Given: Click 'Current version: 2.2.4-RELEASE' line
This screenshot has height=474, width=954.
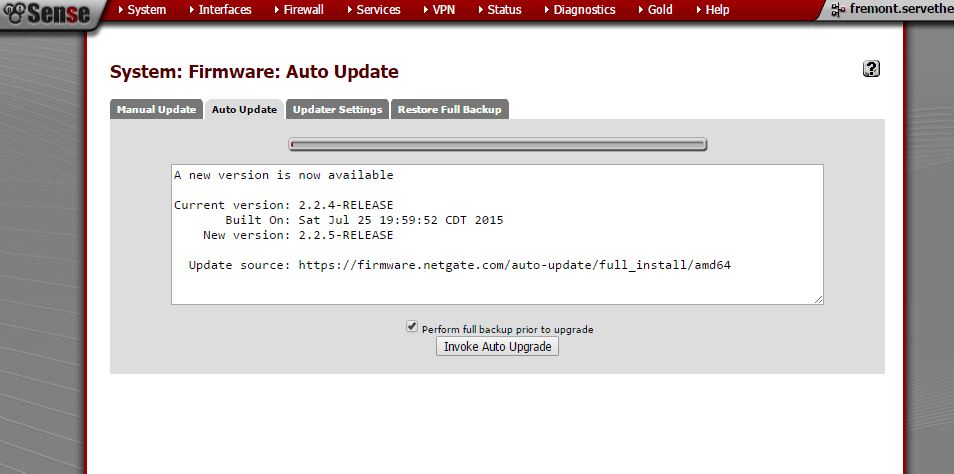Looking at the screenshot, I should [x=284, y=205].
